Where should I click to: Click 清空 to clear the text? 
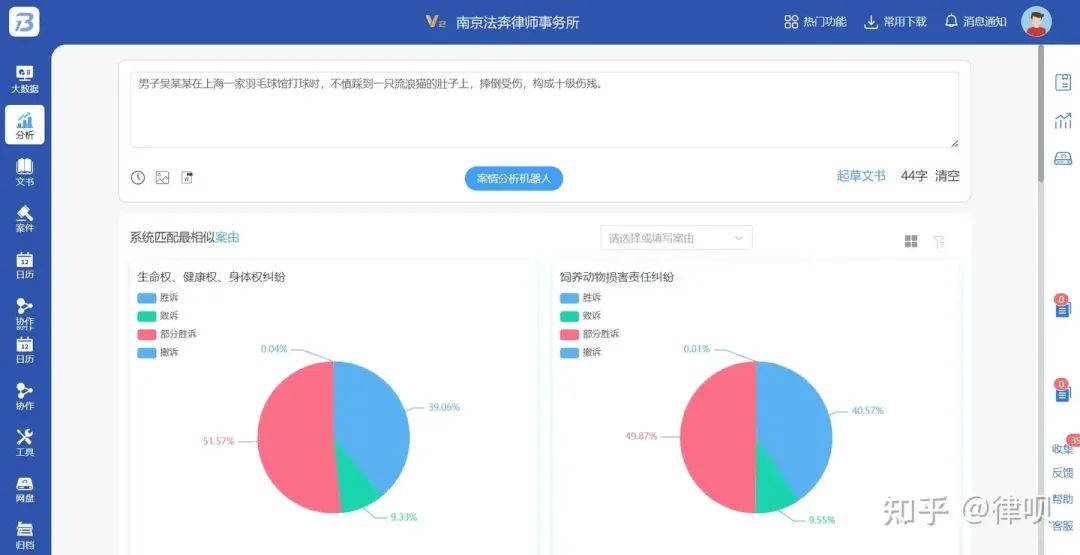[x=947, y=176]
